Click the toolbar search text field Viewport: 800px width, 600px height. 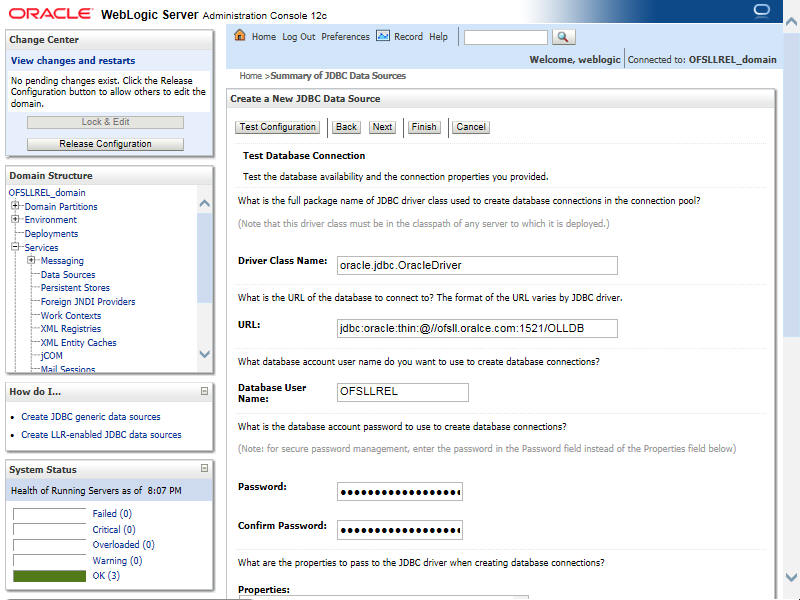coord(506,37)
